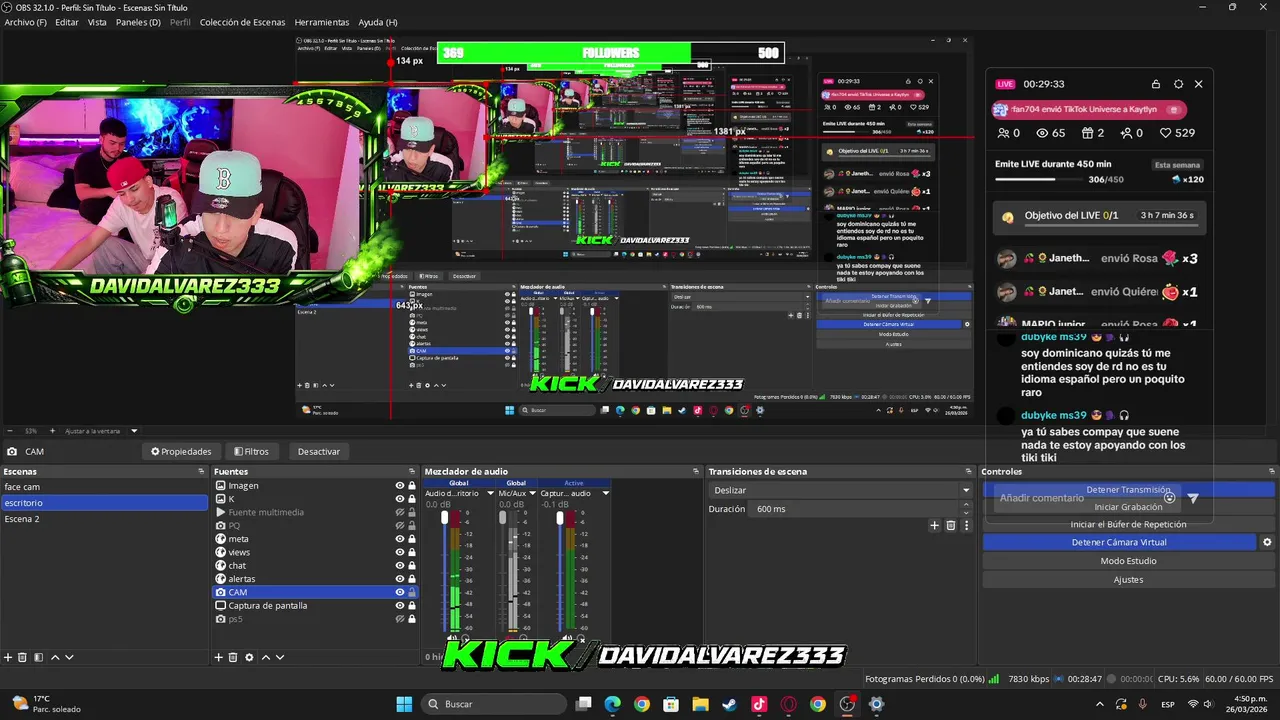Open Propiedades of CAM source
1280x720 pixels.
pos(181,451)
